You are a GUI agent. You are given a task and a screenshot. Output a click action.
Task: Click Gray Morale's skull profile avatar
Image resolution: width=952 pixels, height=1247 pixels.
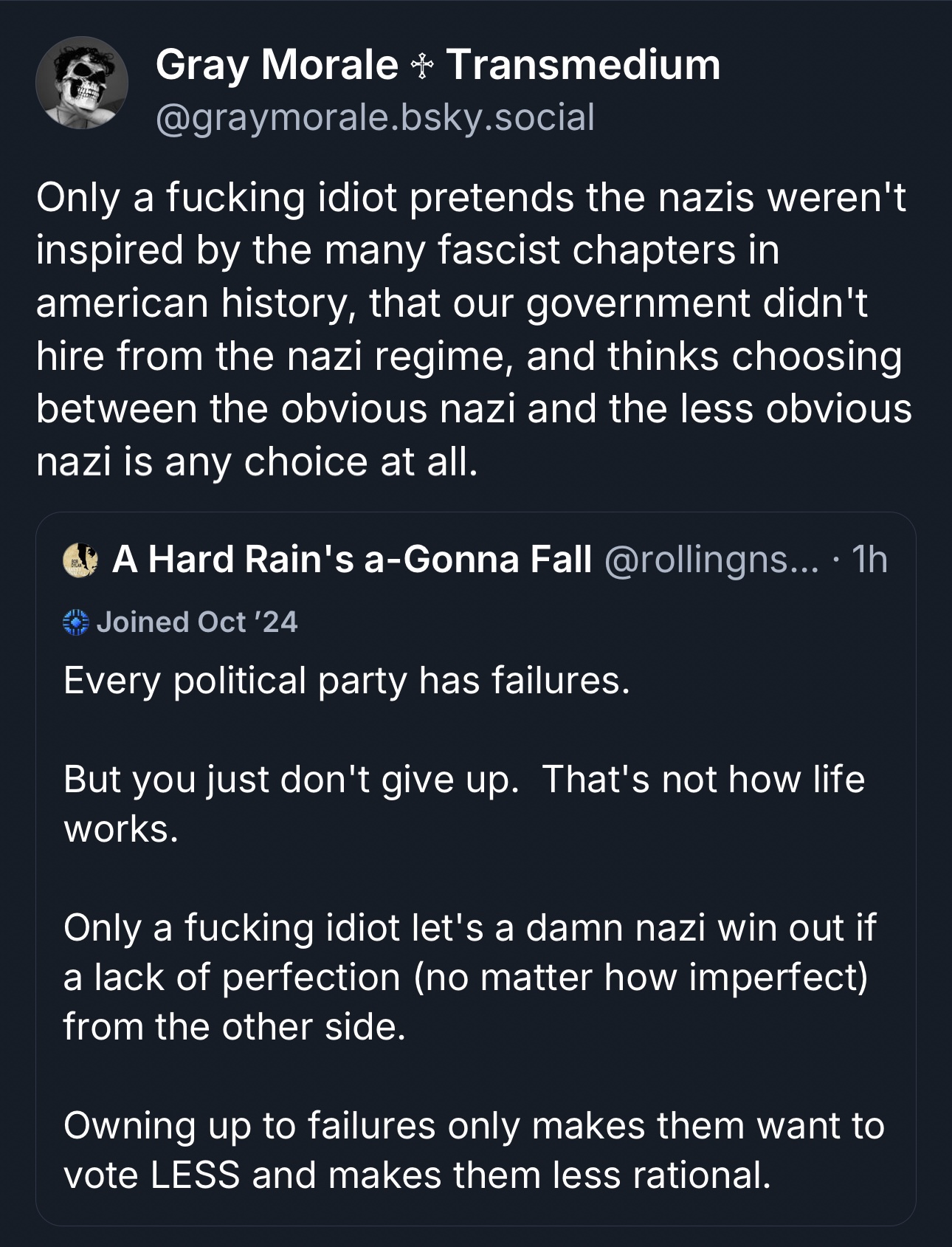(x=82, y=83)
